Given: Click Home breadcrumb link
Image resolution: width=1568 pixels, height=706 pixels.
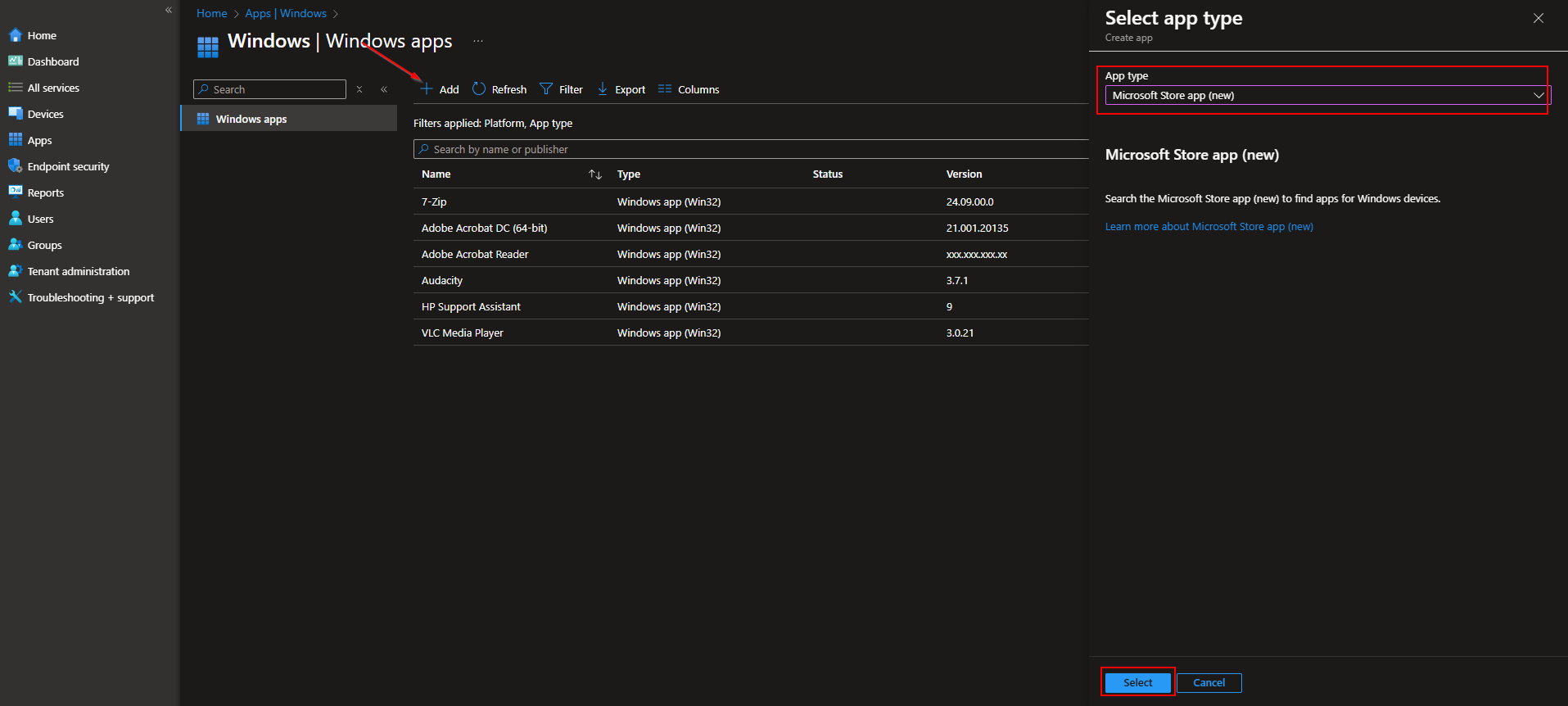Looking at the screenshot, I should pos(212,13).
